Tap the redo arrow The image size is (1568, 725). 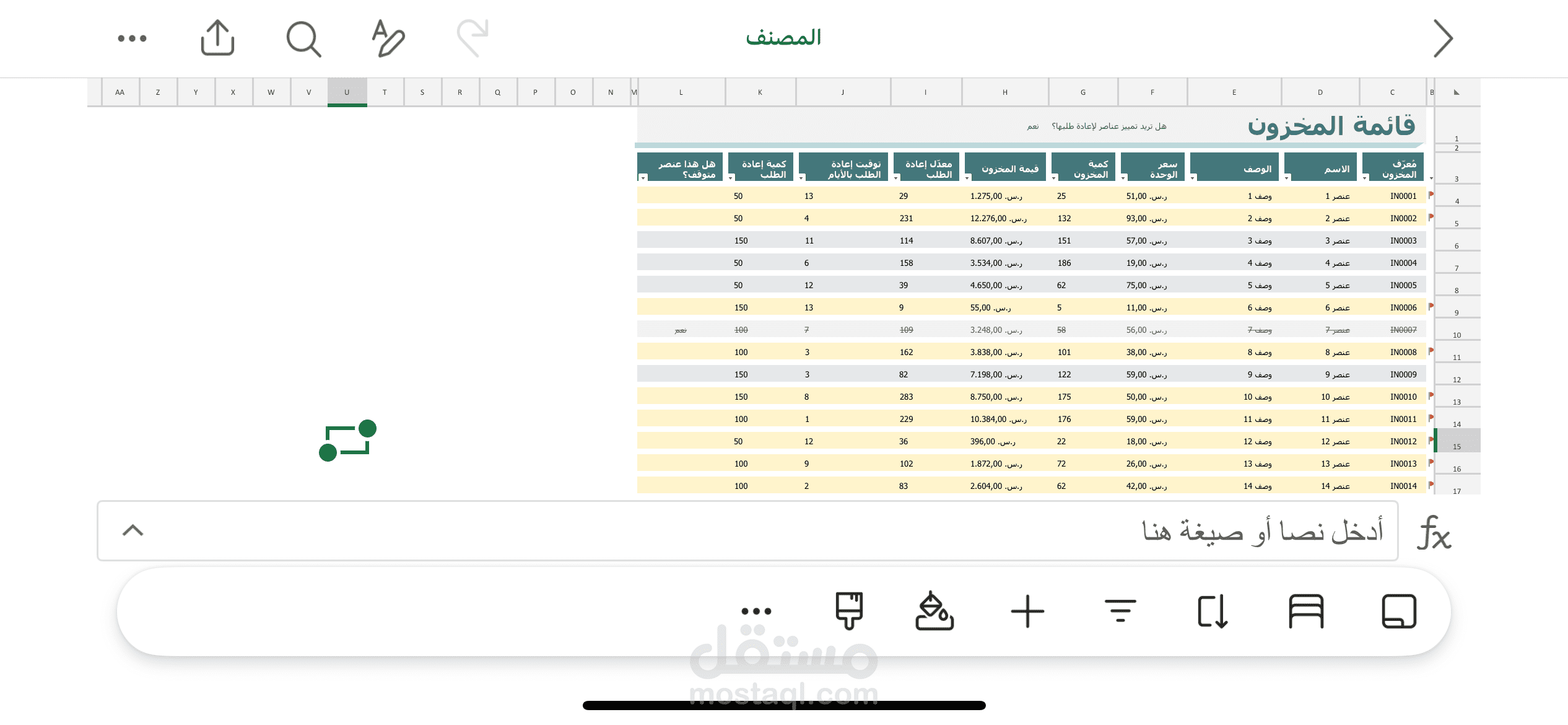473,38
